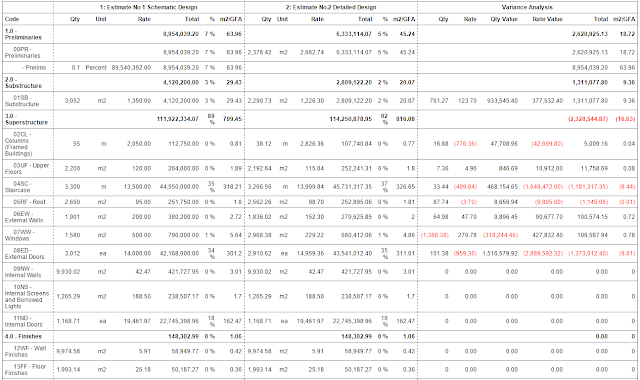Select the Columns total '107,740.84'
Image resolution: width=640 pixels, height=380 pixels.
pos(357,144)
